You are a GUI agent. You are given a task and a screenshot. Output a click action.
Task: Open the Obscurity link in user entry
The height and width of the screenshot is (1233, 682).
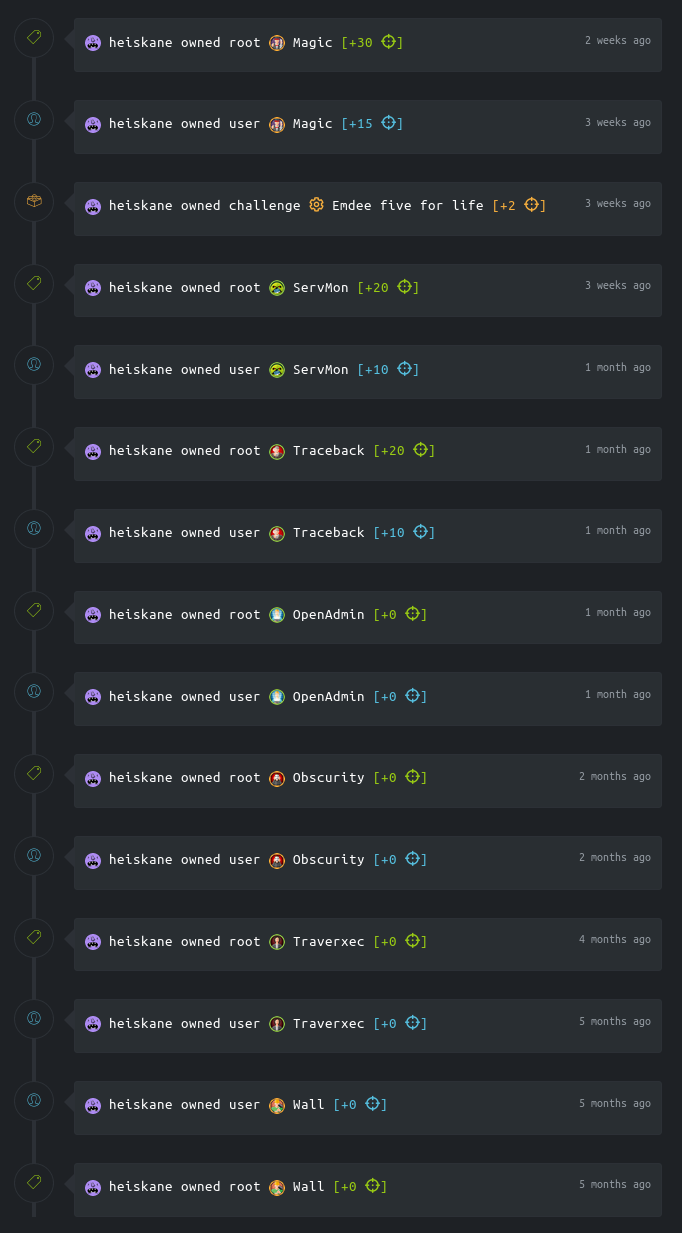[329, 860]
